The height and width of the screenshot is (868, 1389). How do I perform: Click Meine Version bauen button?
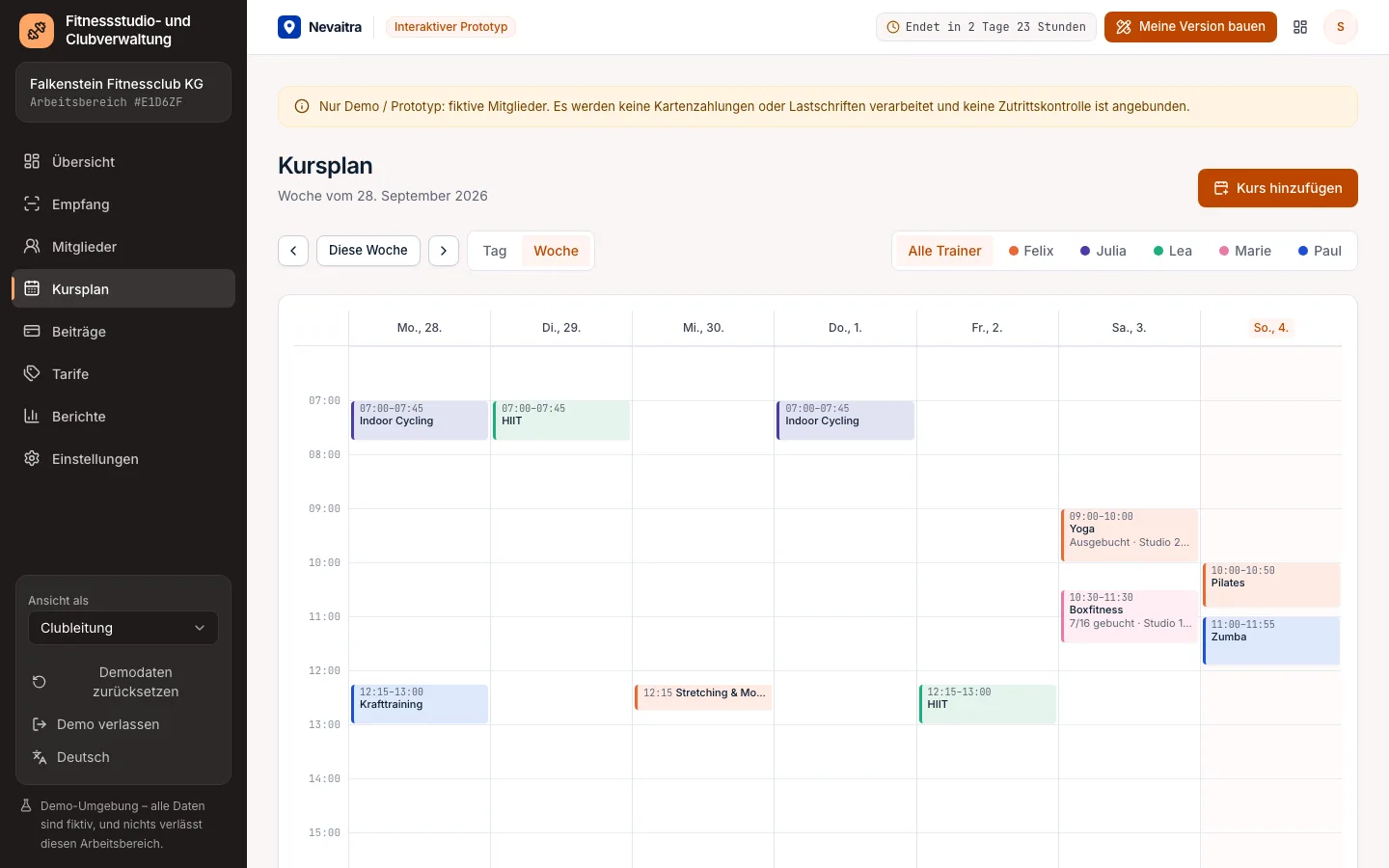click(x=1190, y=27)
